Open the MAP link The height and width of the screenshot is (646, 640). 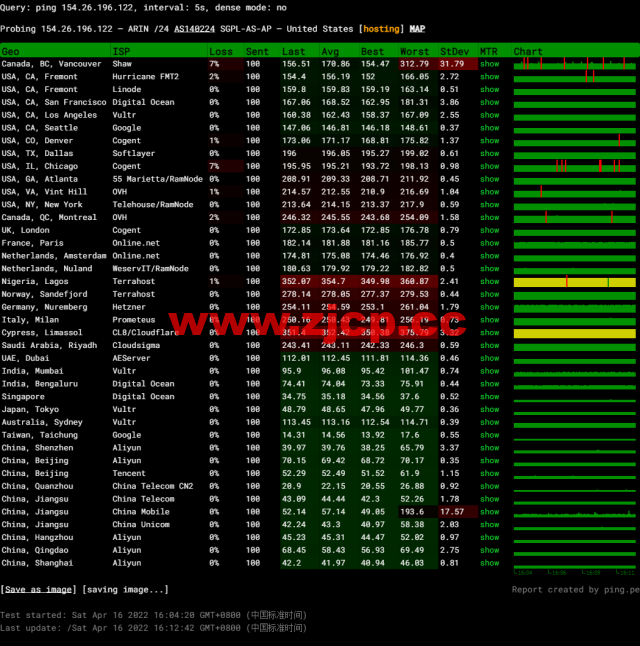pyautogui.click(x=417, y=29)
